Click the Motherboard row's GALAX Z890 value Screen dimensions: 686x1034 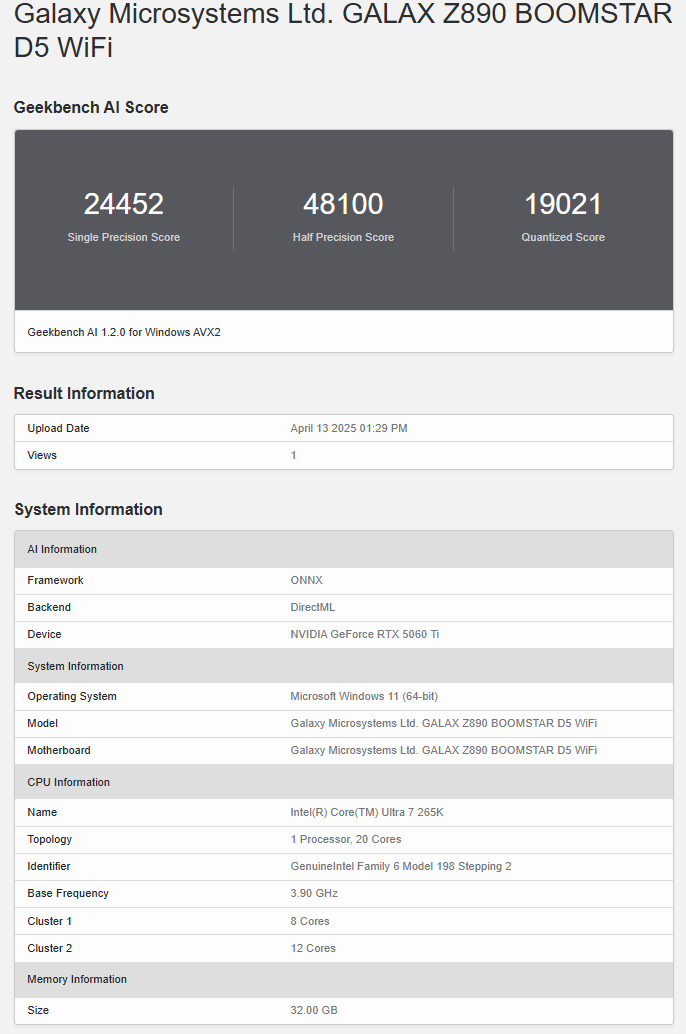point(444,750)
